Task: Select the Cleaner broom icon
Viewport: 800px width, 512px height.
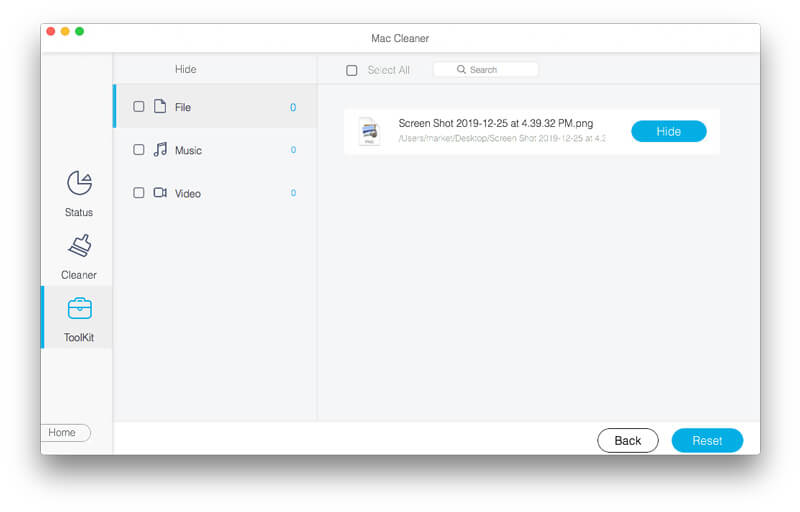Action: click(79, 246)
